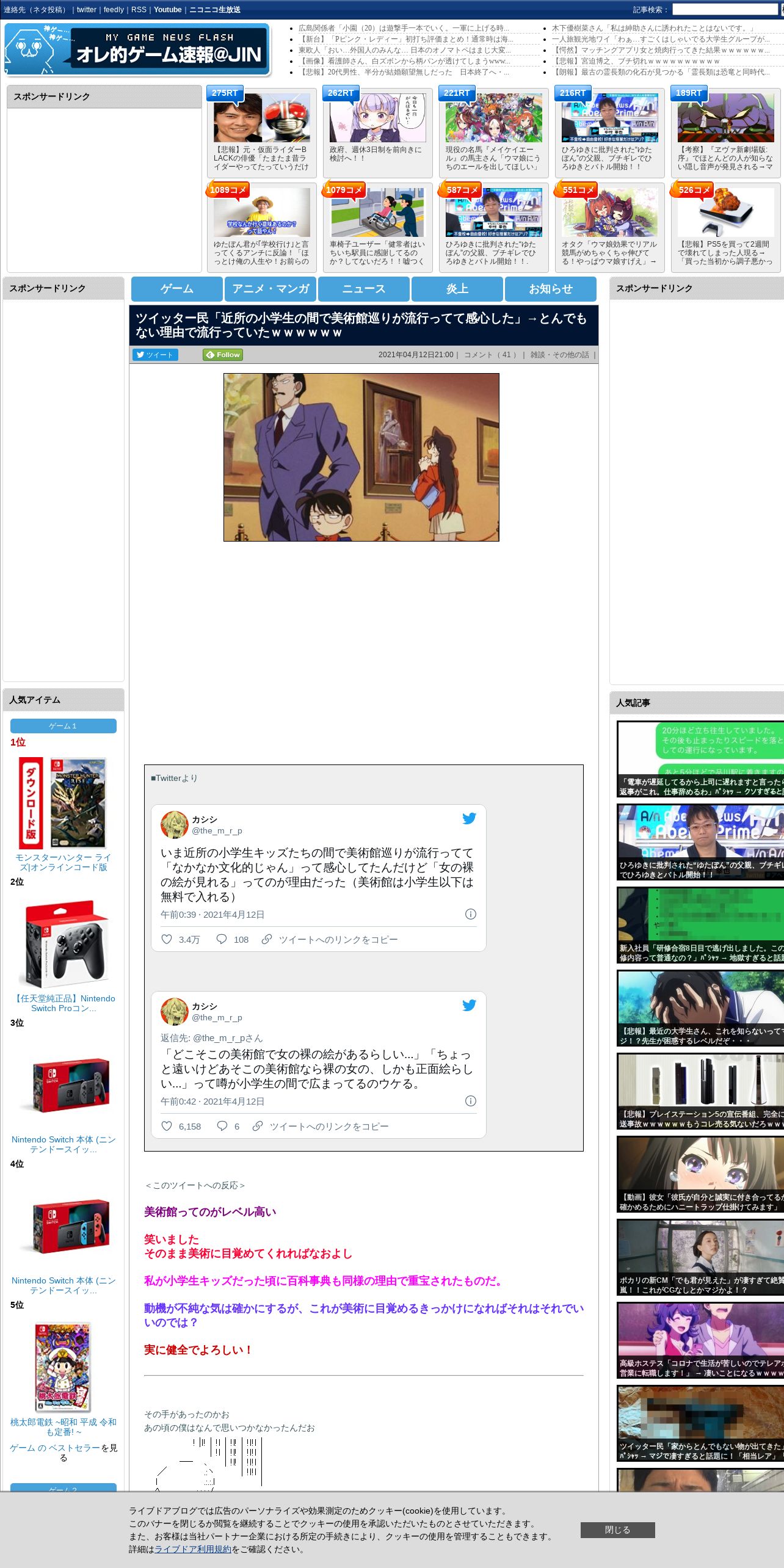Click info icon on the first tweet
784x1568 pixels.
(x=470, y=914)
